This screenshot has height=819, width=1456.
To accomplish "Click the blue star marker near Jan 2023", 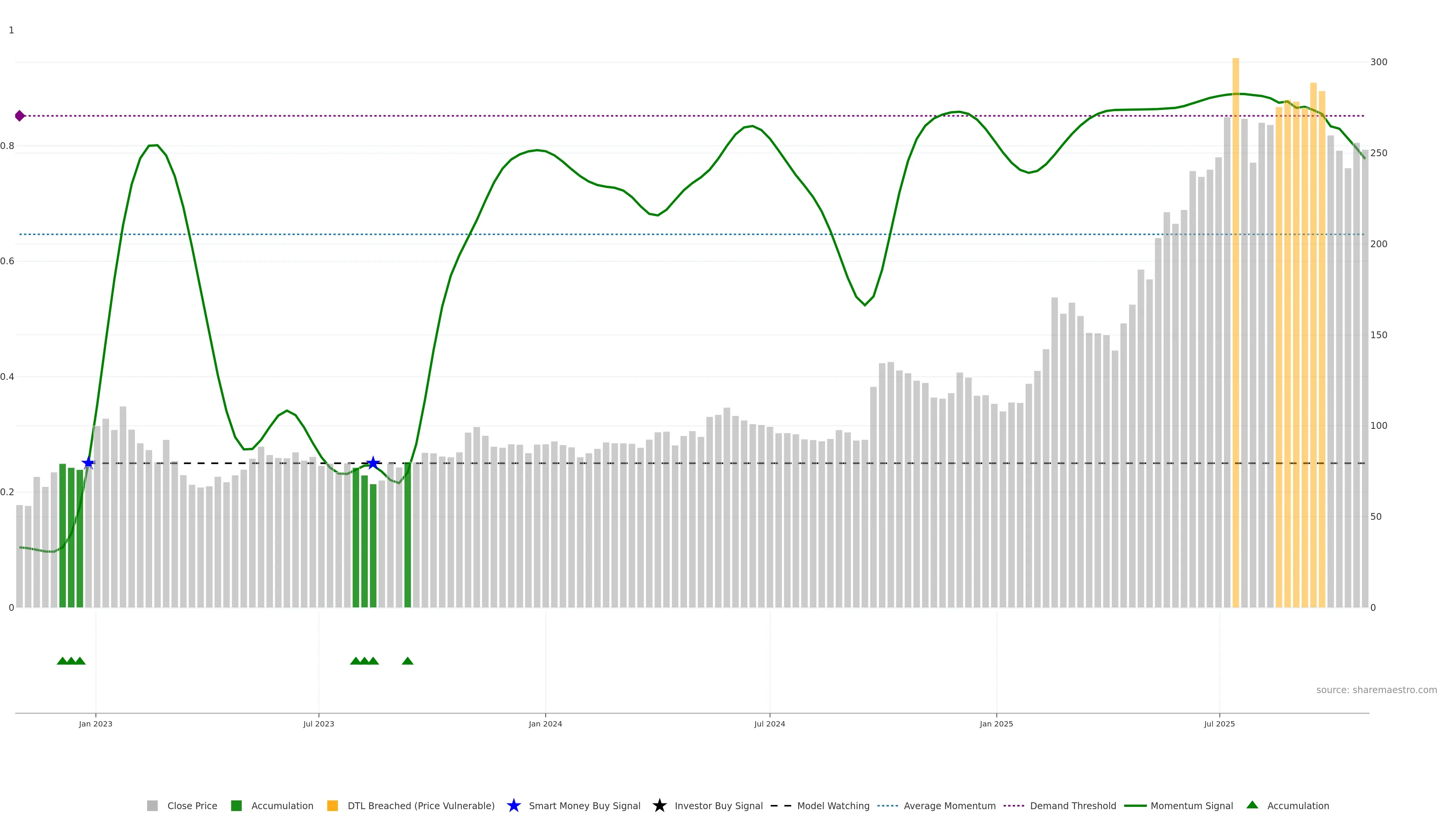I will click(88, 463).
